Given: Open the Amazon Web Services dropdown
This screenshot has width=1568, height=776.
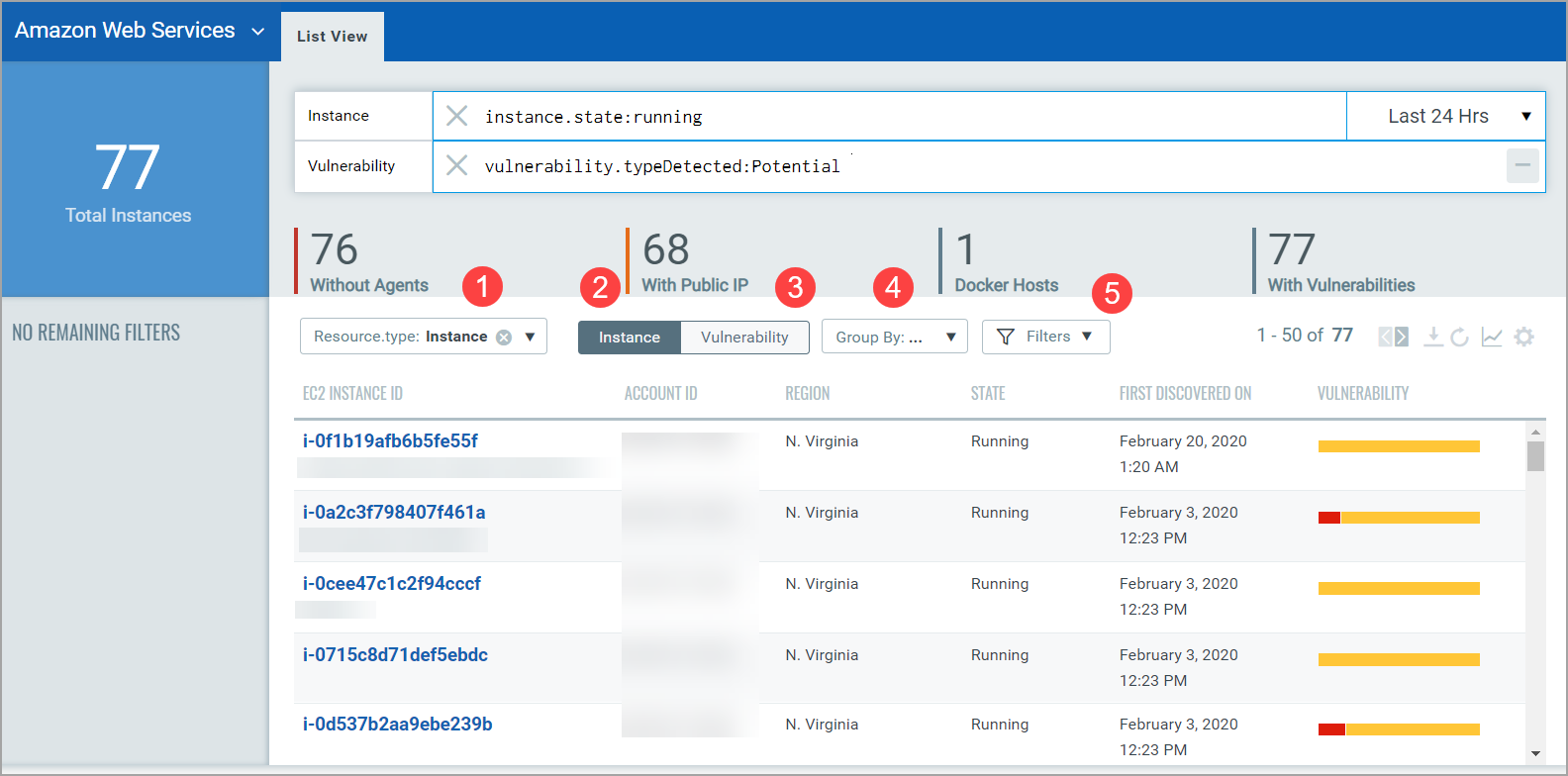Looking at the screenshot, I should (x=140, y=31).
